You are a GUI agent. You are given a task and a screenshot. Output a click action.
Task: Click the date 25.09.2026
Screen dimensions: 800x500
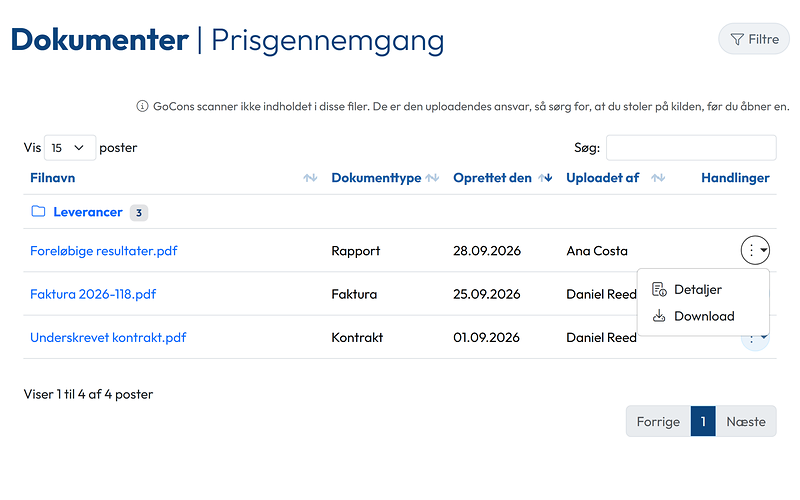[x=487, y=294]
